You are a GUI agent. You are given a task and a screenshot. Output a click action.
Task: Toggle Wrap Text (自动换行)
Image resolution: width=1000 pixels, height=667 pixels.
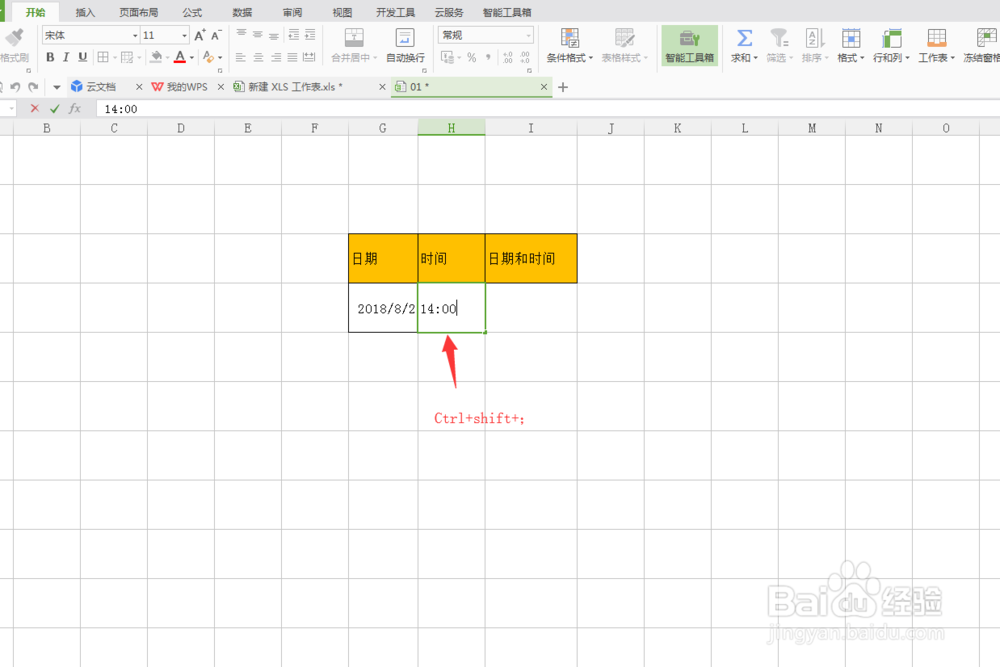click(x=405, y=46)
